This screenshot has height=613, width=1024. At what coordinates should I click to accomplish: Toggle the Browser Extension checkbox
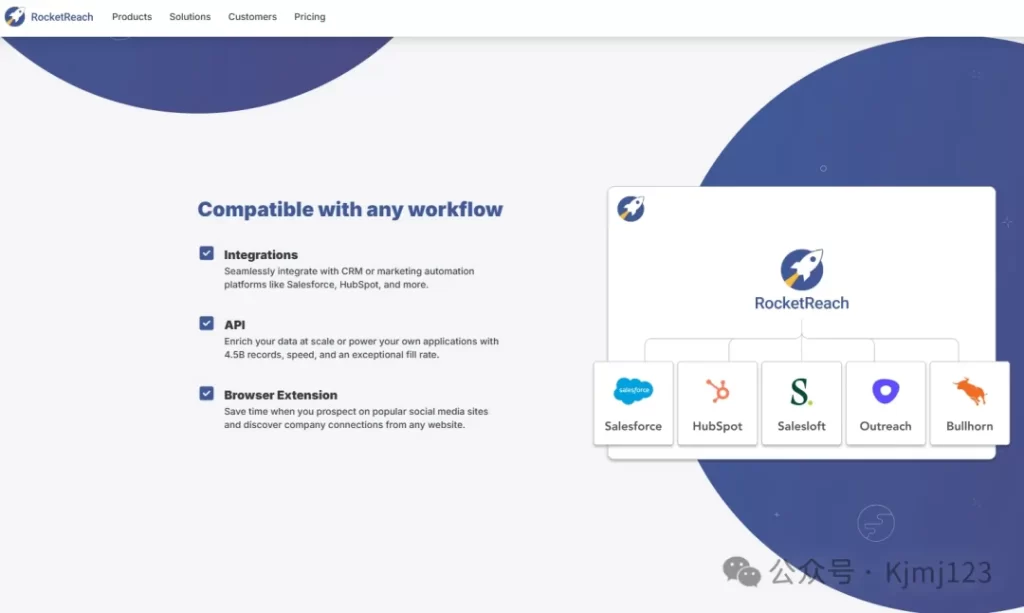(206, 394)
